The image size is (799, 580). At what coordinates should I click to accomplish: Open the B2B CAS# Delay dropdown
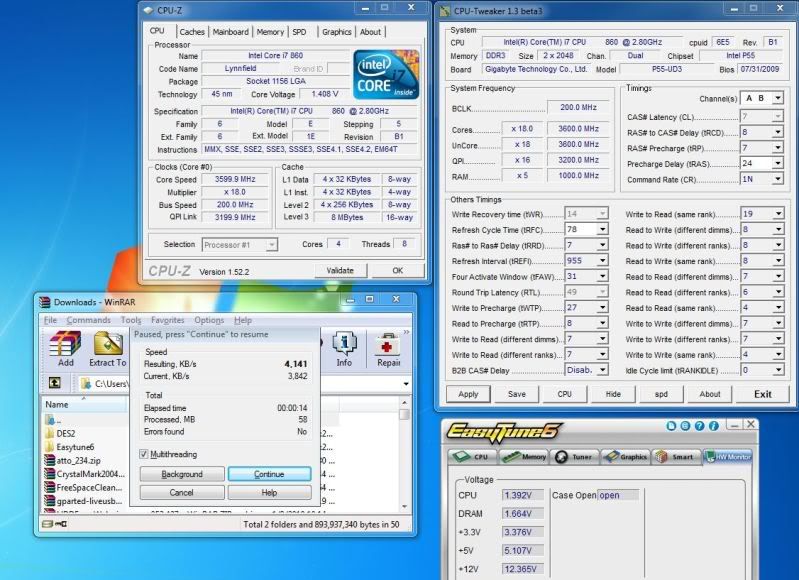pos(602,370)
